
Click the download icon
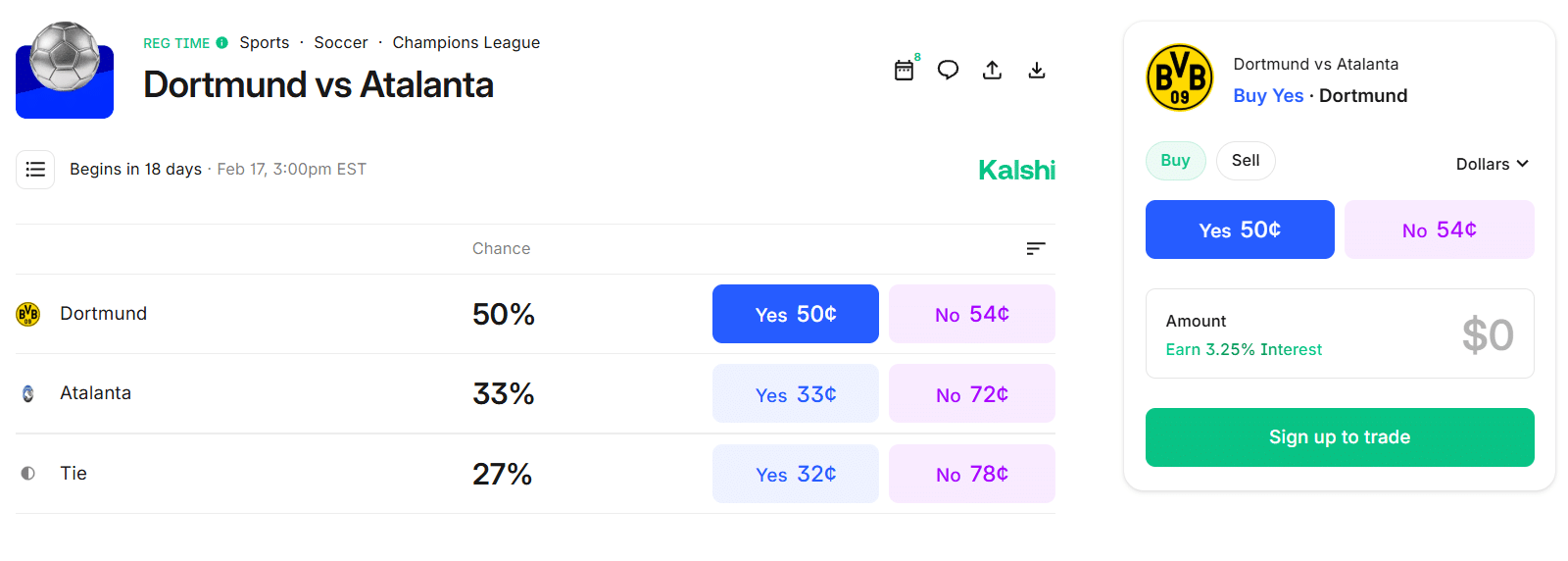(1036, 70)
